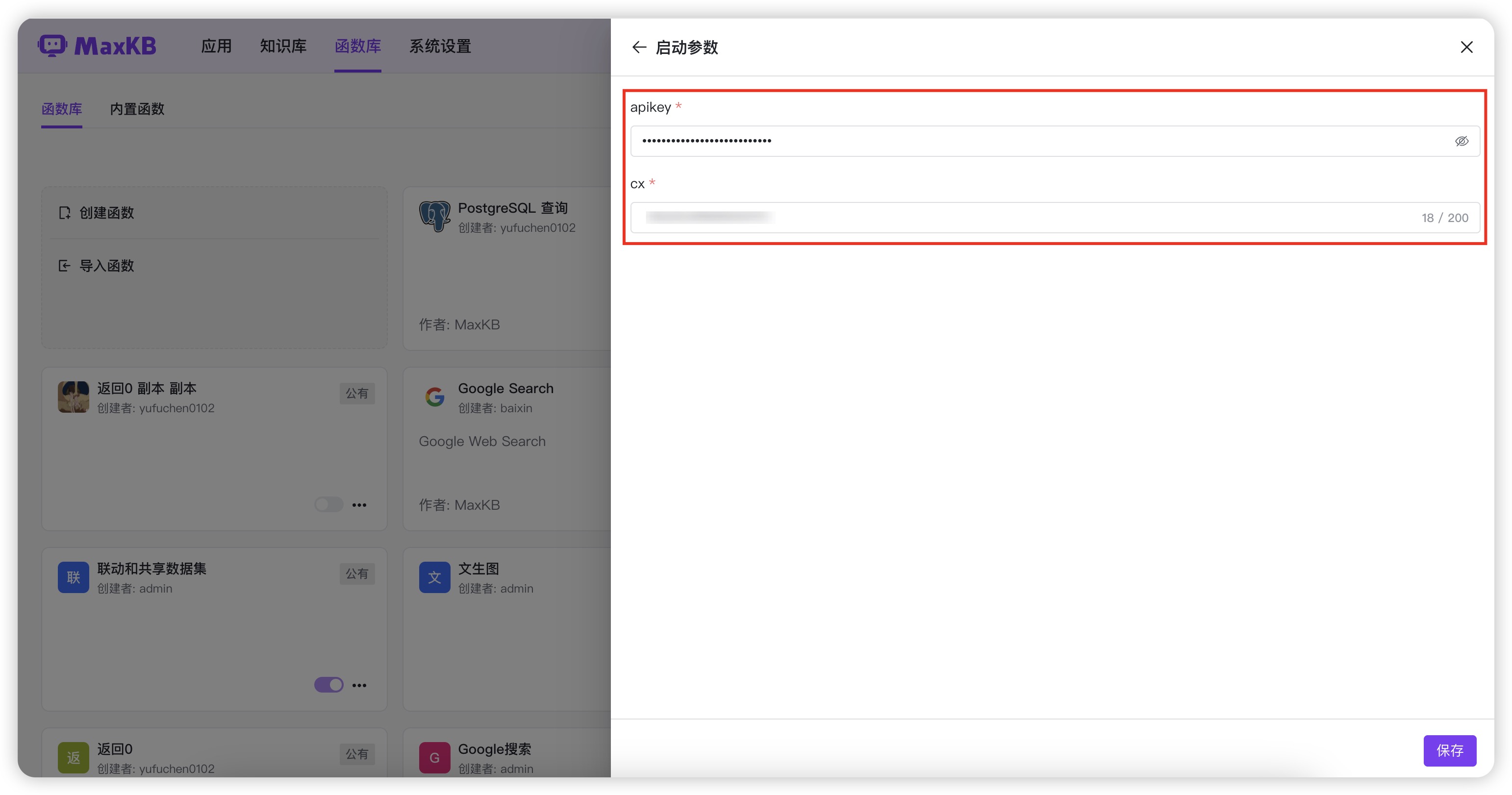The width and height of the screenshot is (1512, 795).
Task: Close the 启动参数 drawer panel
Action: coord(1466,47)
